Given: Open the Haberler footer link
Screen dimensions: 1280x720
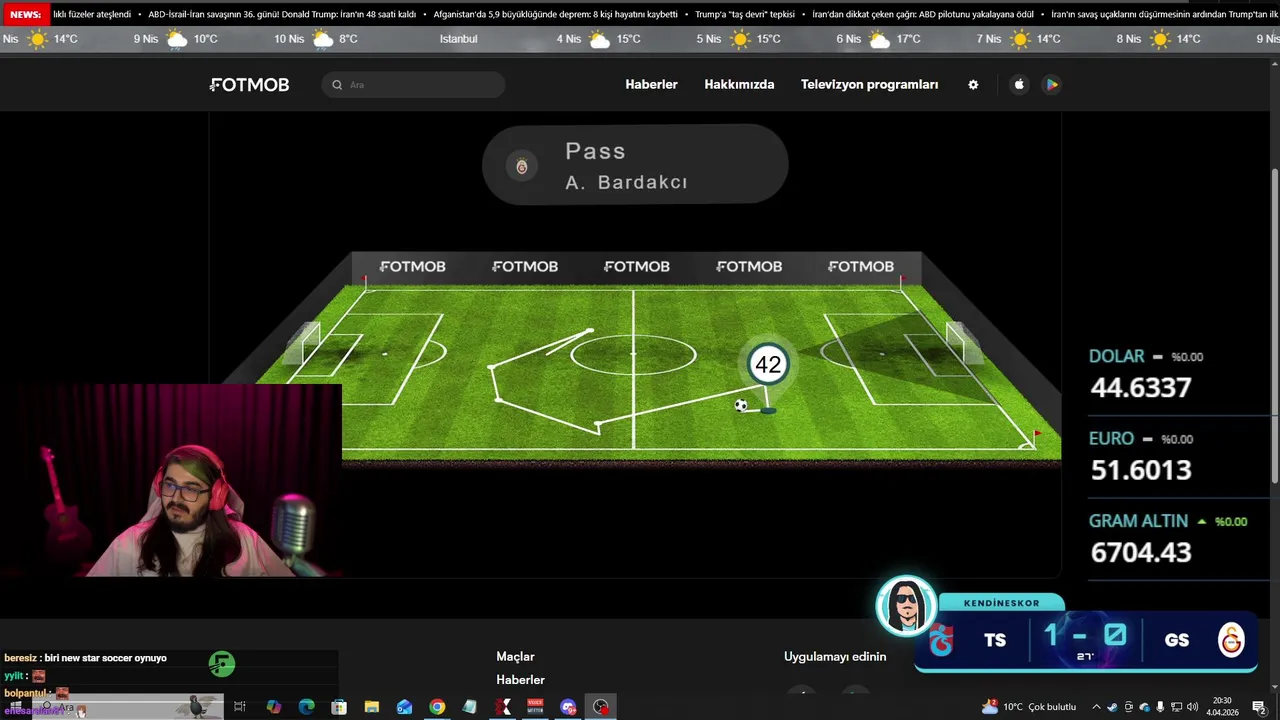Looking at the screenshot, I should pyautogui.click(x=520, y=680).
